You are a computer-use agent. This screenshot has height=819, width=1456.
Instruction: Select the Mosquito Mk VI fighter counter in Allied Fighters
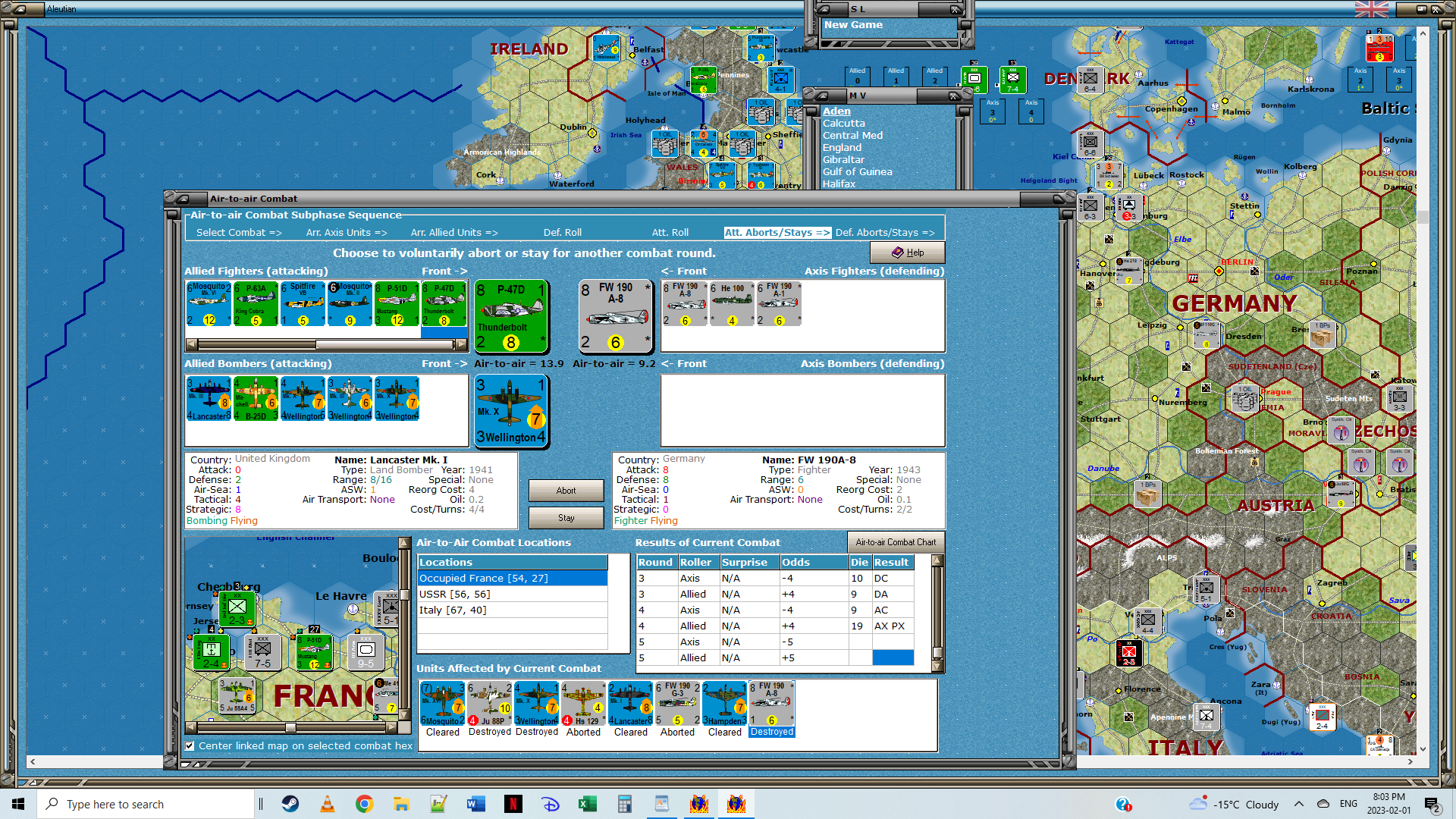pyautogui.click(x=209, y=303)
